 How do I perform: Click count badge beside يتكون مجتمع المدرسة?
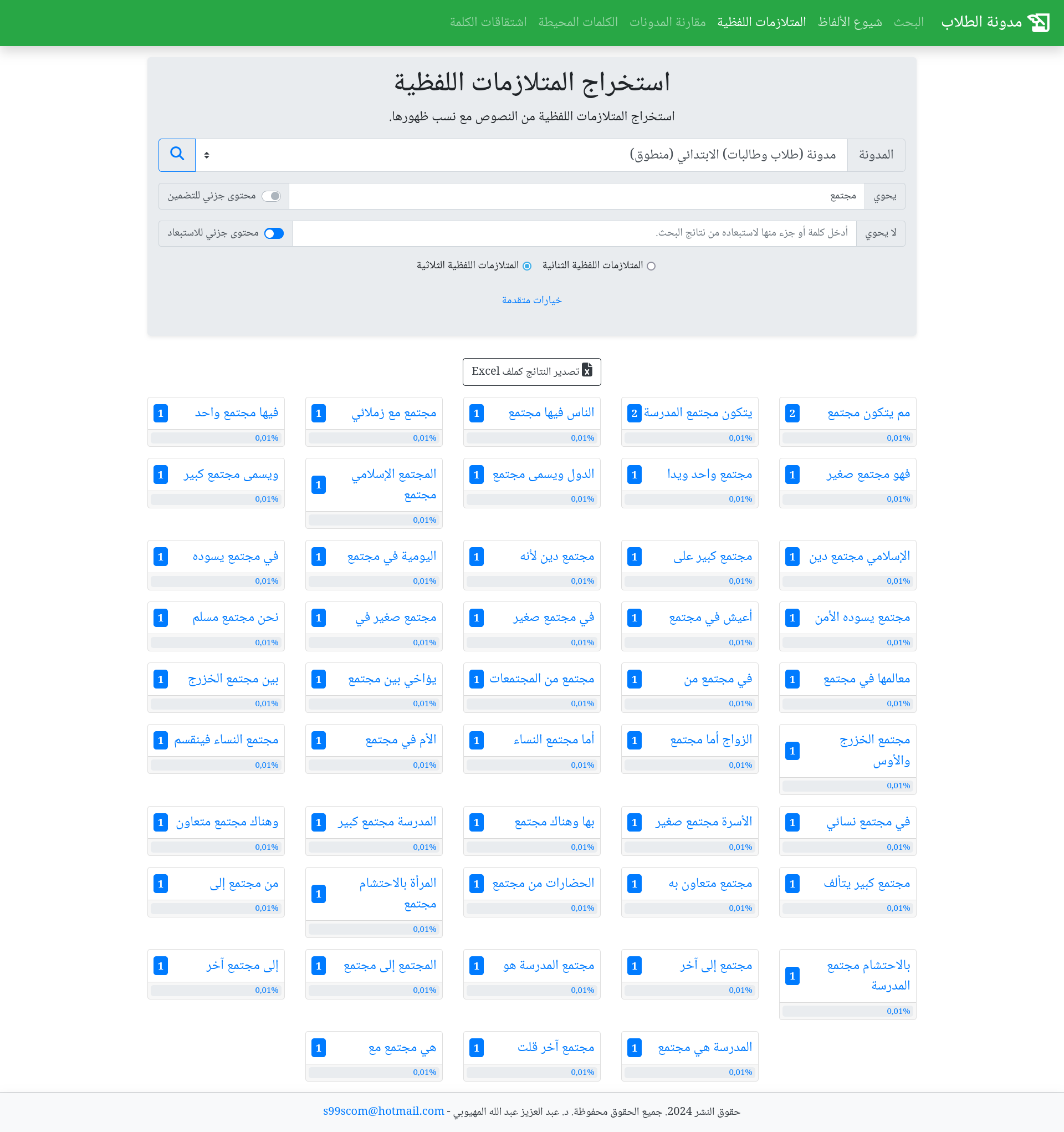tap(634, 414)
